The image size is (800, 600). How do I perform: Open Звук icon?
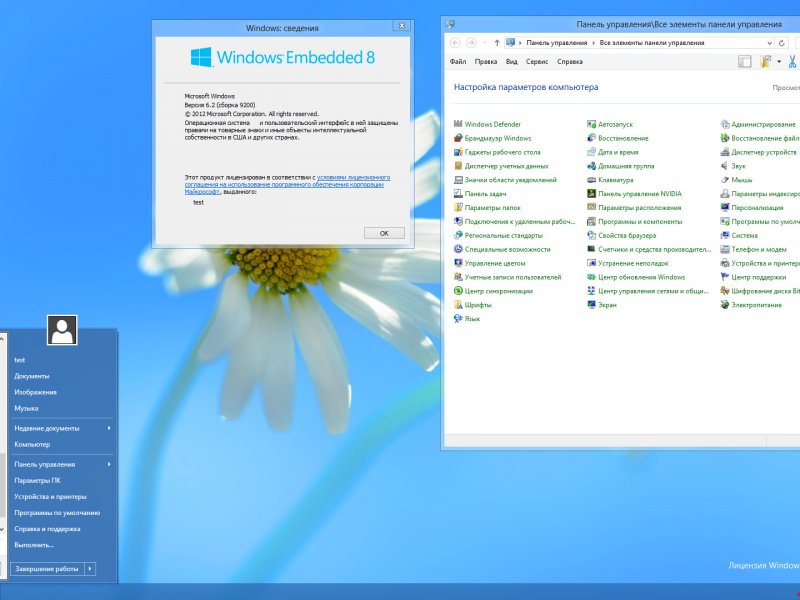[724, 166]
